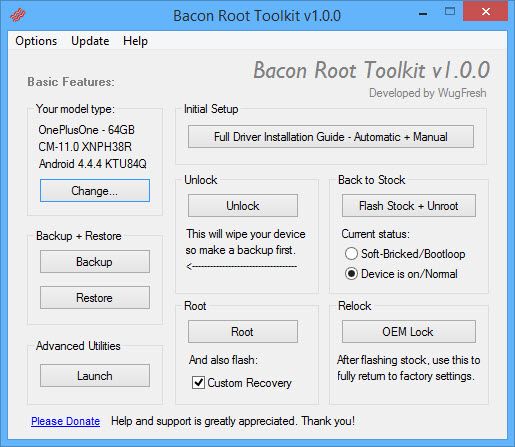
Task: Click Change... to pick model type
Action: tap(95, 191)
